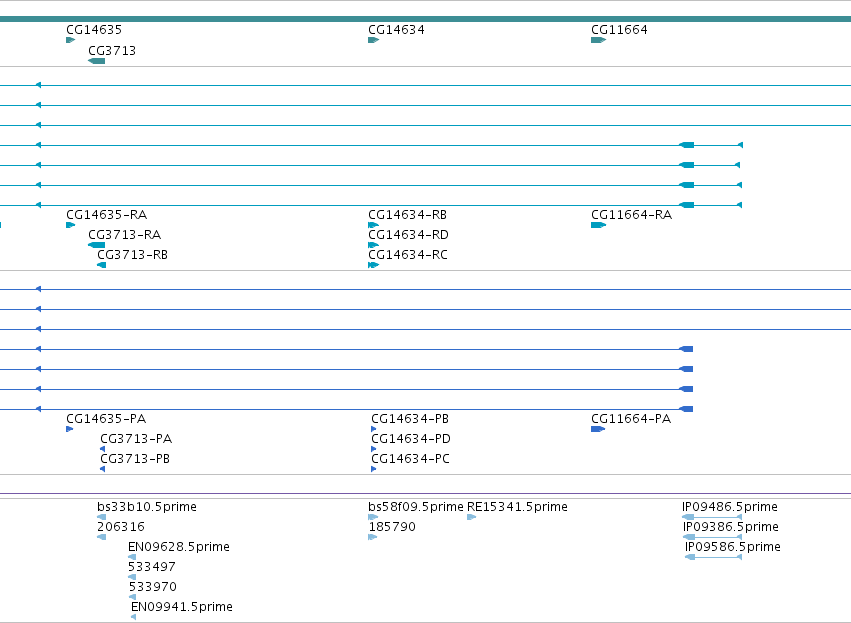Click the CG11664 gene label

pos(619,30)
